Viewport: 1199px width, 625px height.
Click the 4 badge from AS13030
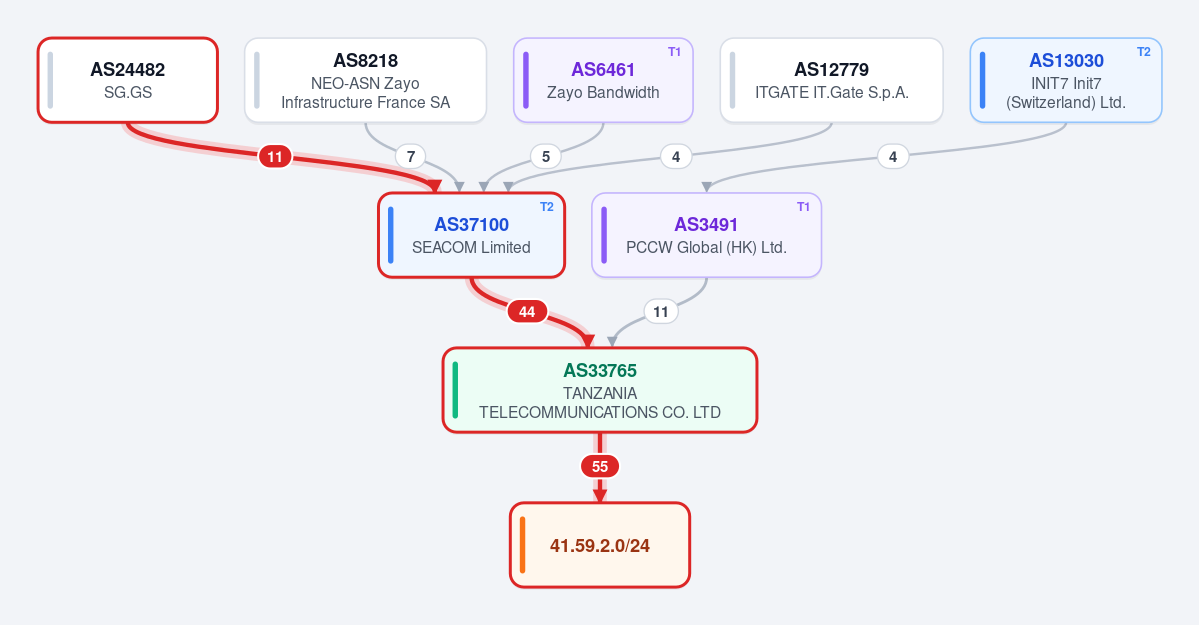pyautogui.click(x=893, y=157)
